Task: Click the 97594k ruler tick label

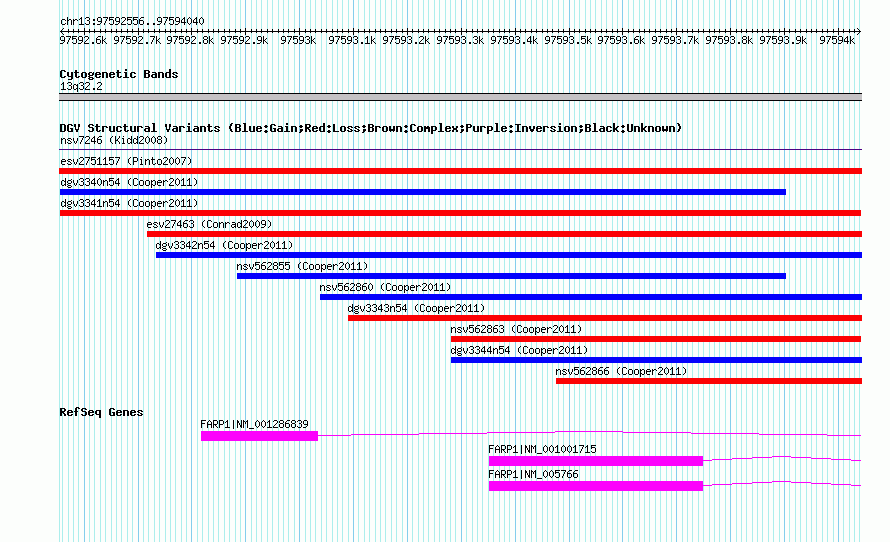Action: (x=837, y=40)
